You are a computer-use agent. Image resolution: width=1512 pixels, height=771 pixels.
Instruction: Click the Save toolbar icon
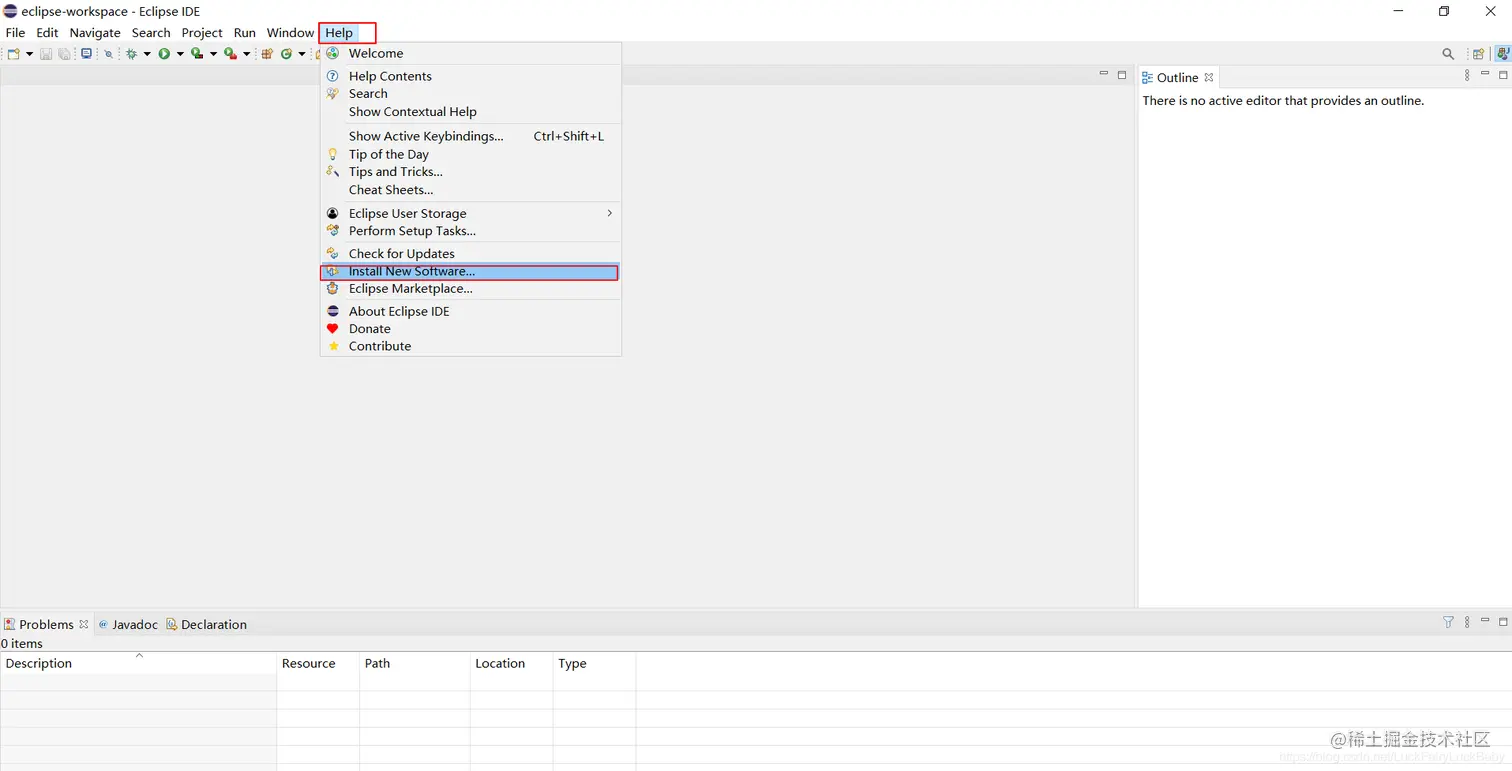[x=46, y=54]
